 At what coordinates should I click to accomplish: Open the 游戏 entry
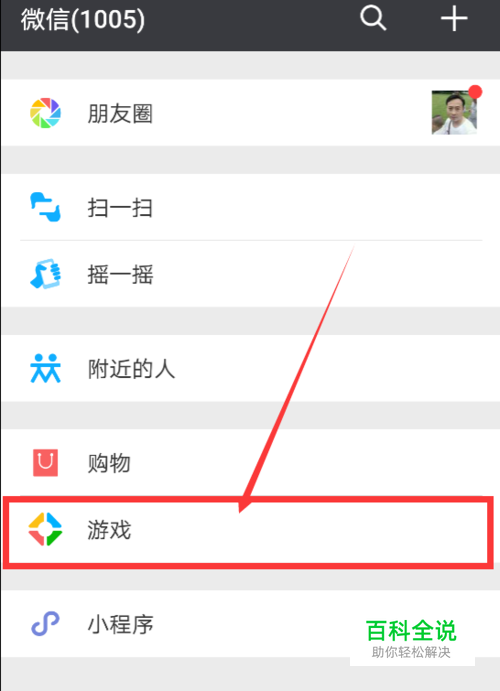[x=248, y=530]
